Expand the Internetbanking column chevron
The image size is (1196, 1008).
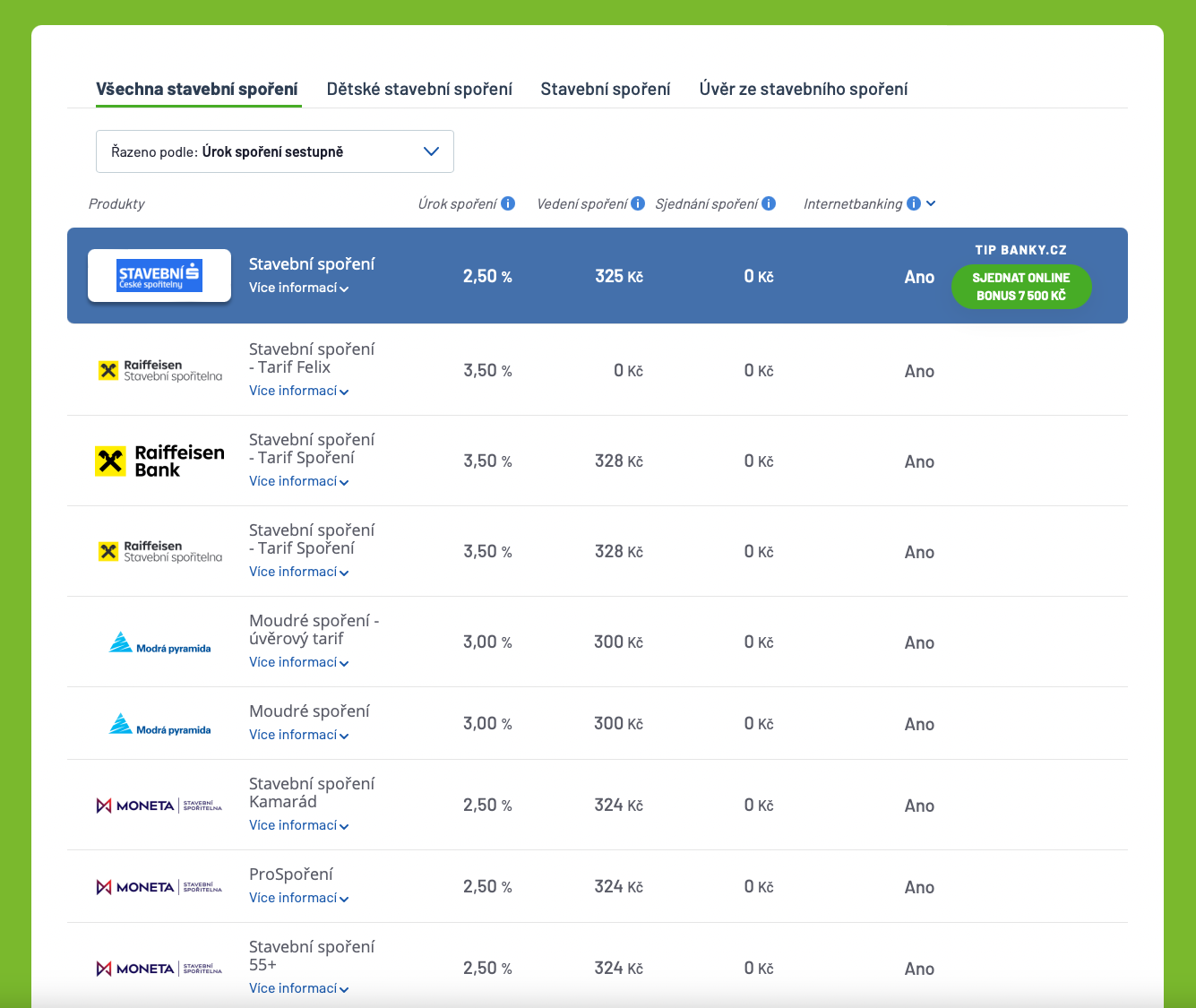point(931,203)
